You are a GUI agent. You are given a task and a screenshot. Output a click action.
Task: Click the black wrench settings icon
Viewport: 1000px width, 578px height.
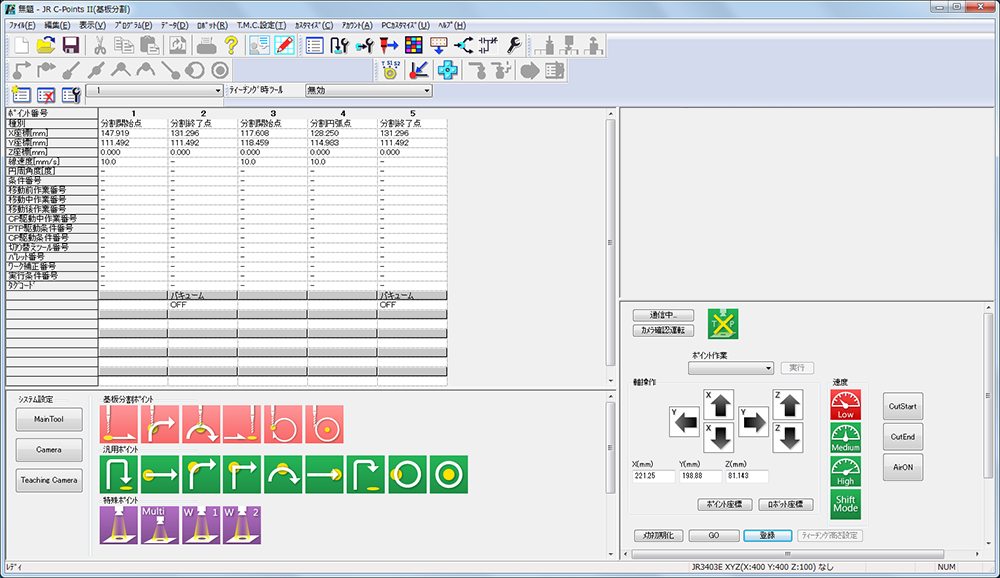pyautogui.click(x=513, y=45)
